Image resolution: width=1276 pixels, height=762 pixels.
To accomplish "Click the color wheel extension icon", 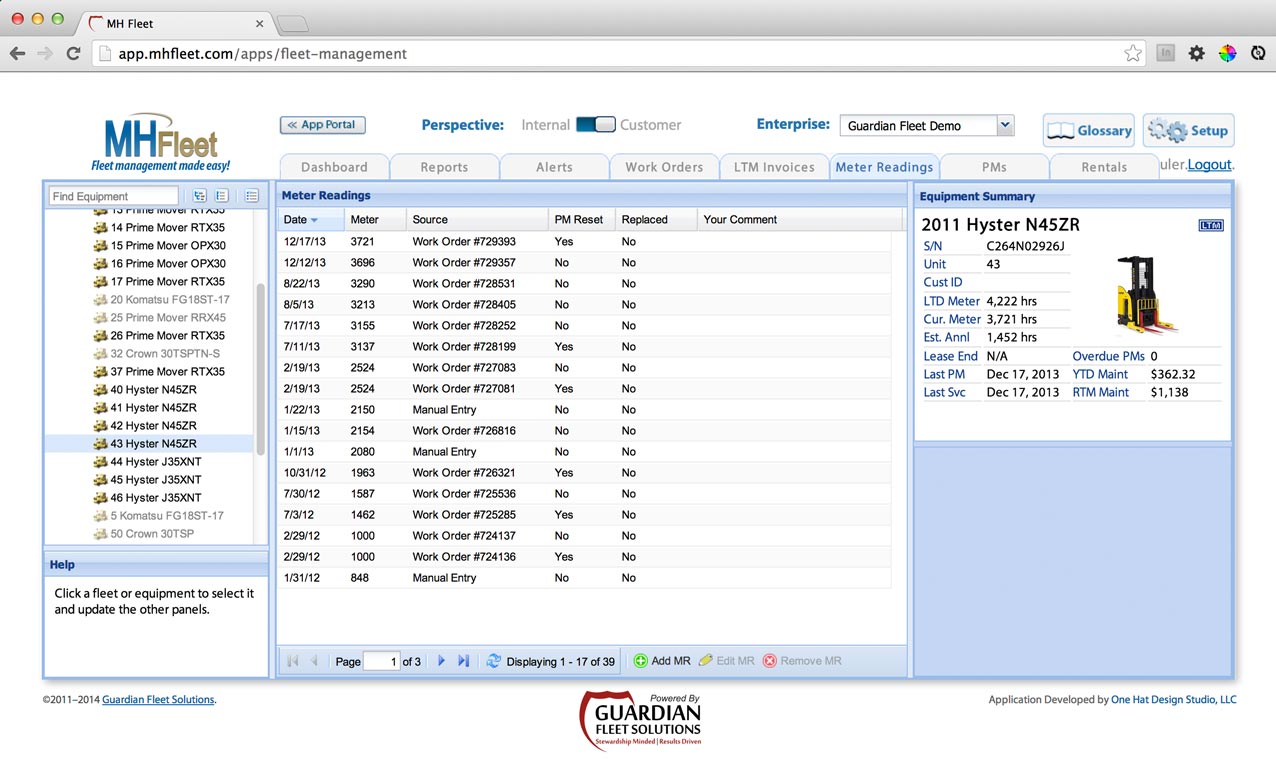I will pyautogui.click(x=1227, y=54).
